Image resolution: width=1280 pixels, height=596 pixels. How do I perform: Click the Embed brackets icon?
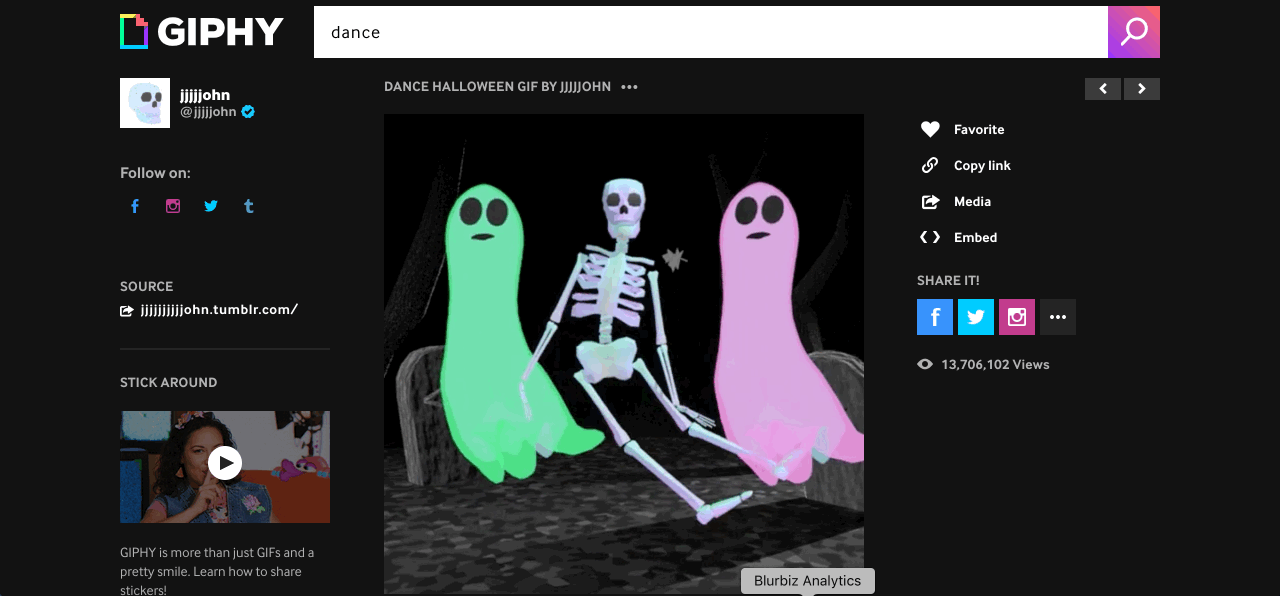(x=930, y=237)
